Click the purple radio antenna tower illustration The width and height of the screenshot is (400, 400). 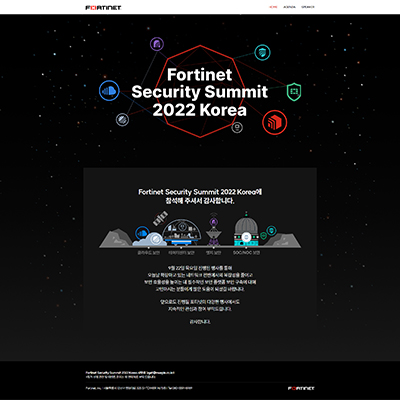[x=213, y=230]
